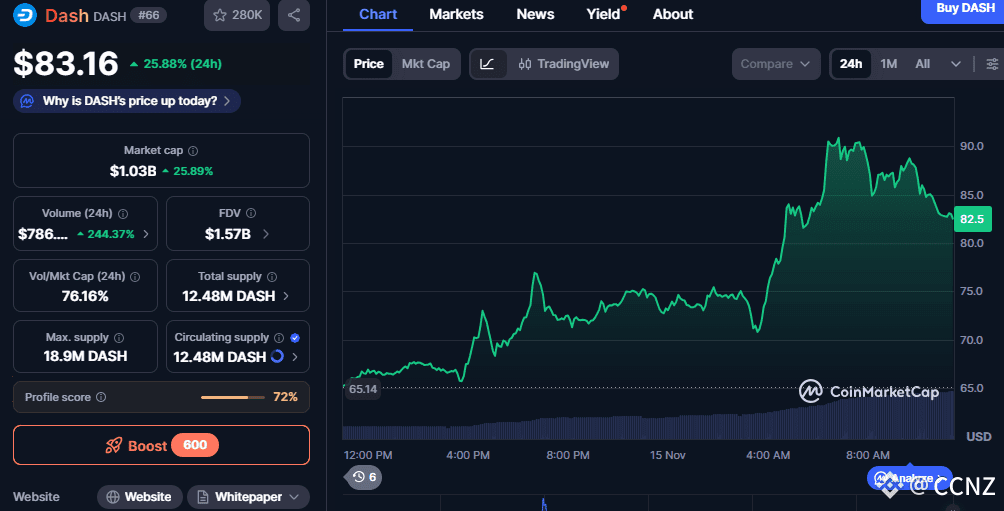Open the chart settings sliders icon
1004x511 pixels.
991,64
